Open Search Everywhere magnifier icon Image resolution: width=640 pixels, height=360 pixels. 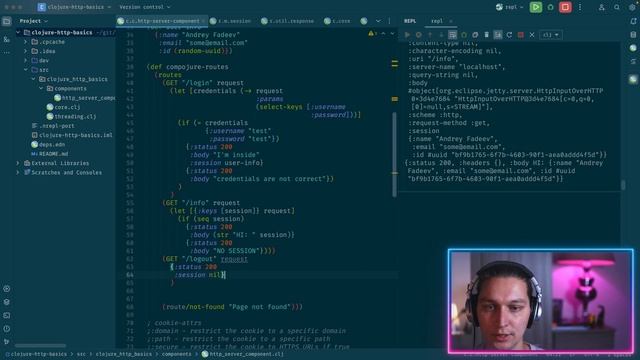(x=617, y=7)
